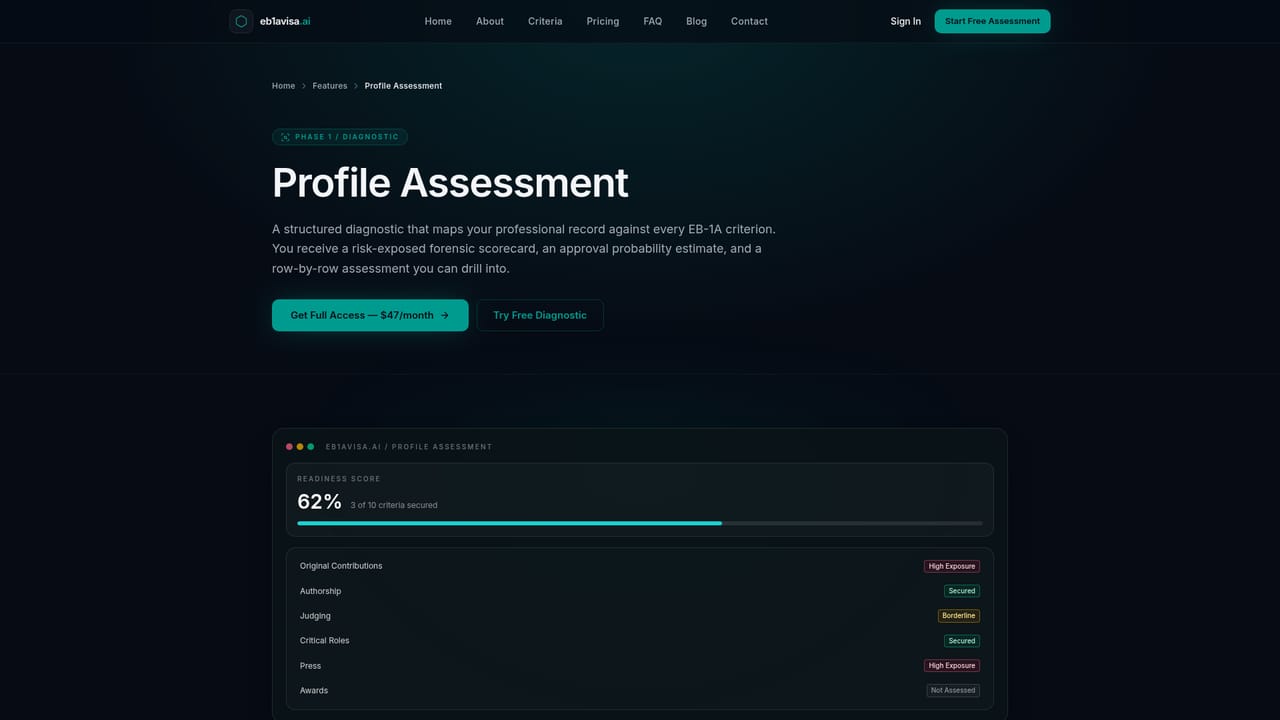Click the Profile Assessment breadcrumb text

coord(403,86)
